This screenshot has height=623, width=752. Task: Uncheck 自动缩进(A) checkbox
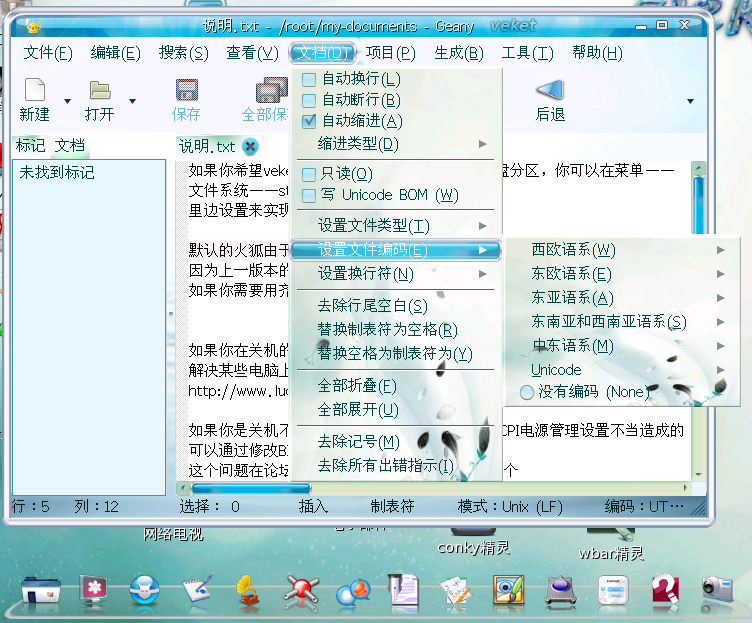(309, 121)
